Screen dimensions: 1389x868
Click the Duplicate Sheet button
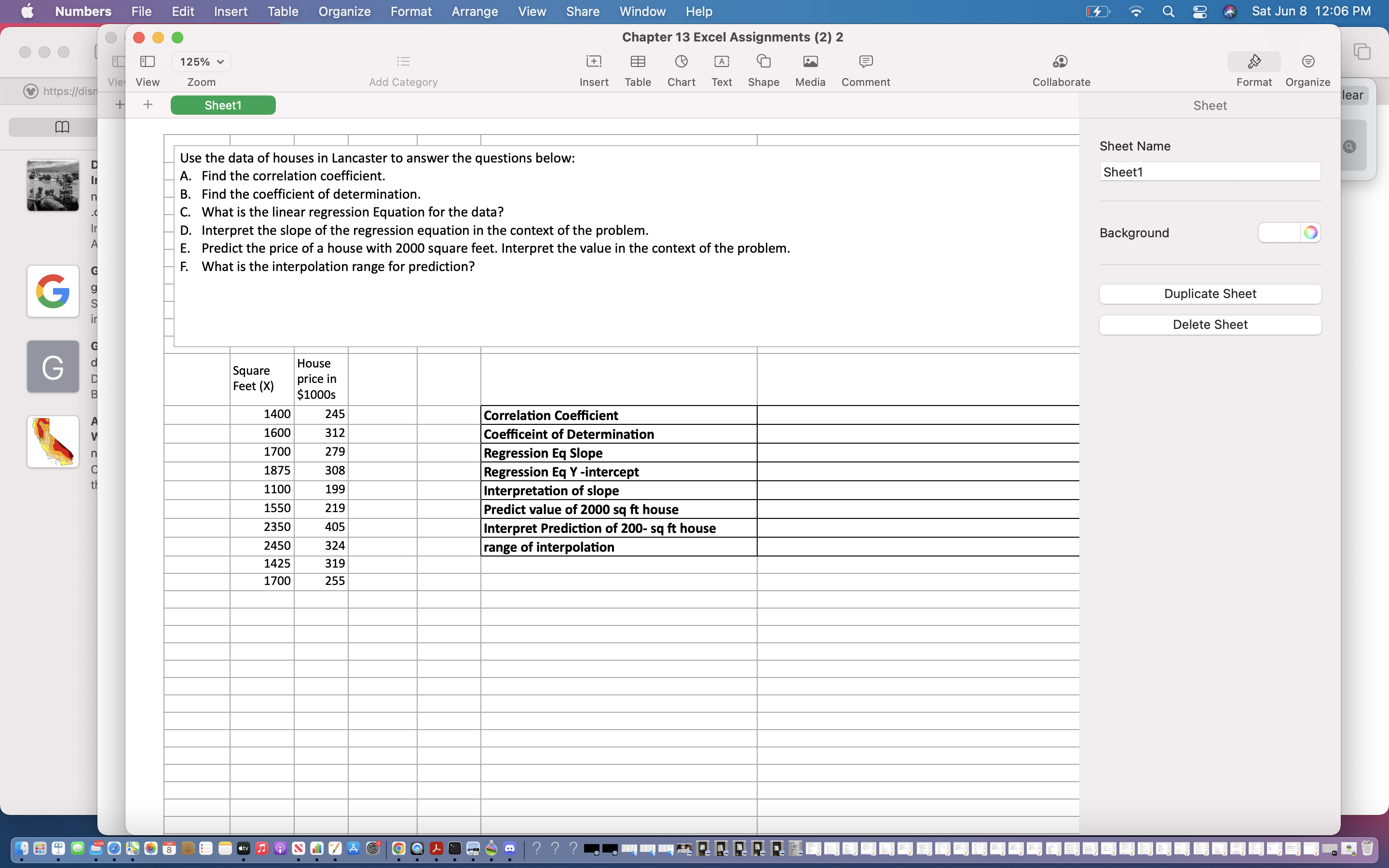click(1210, 293)
